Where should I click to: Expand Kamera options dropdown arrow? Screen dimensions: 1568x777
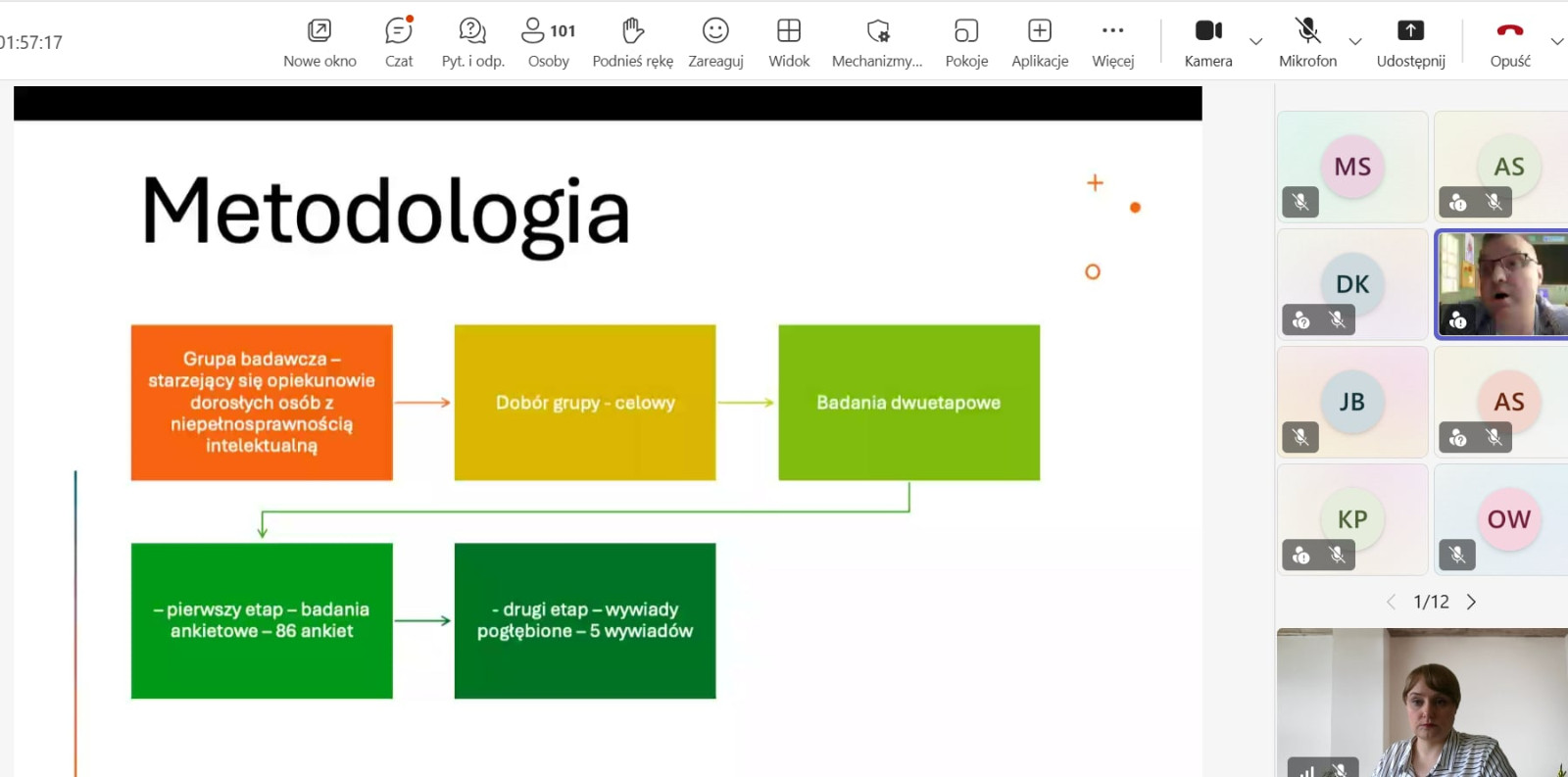click(x=1255, y=41)
